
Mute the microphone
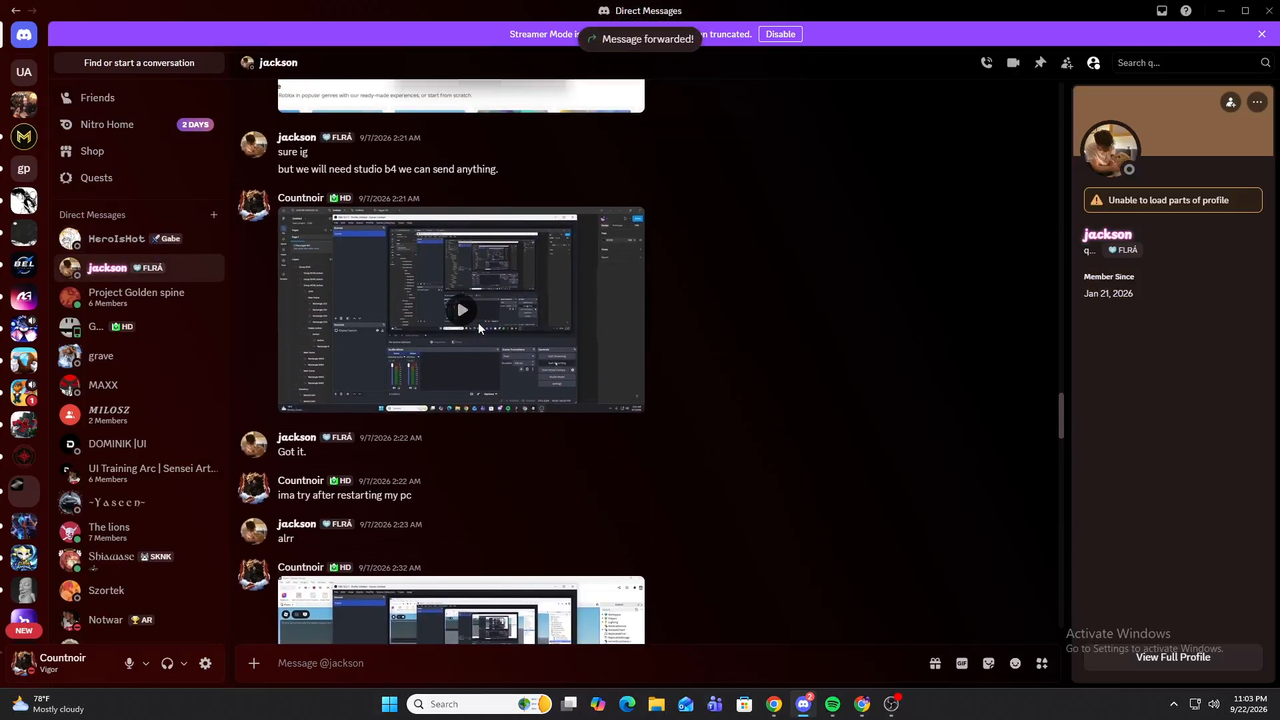[129, 663]
